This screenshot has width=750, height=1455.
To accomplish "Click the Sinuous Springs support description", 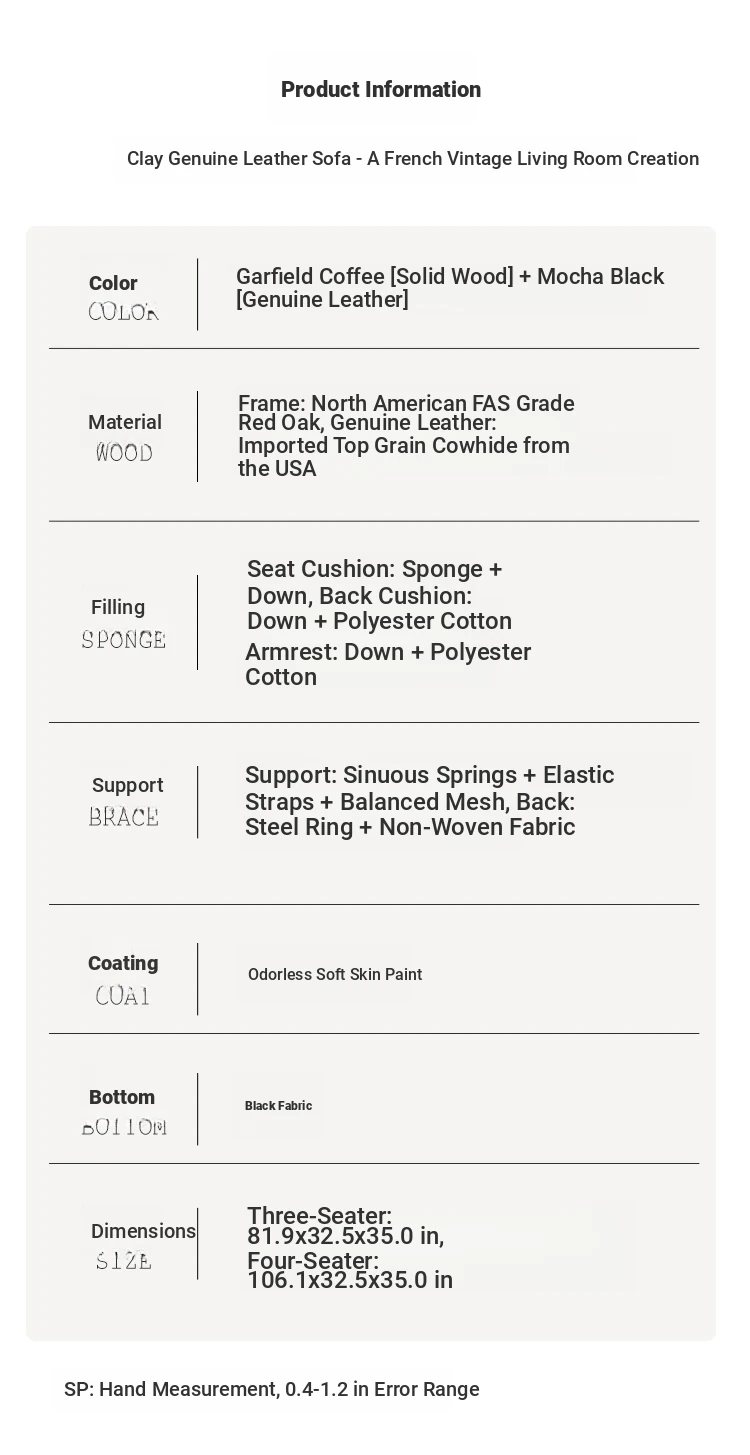I will (430, 801).
